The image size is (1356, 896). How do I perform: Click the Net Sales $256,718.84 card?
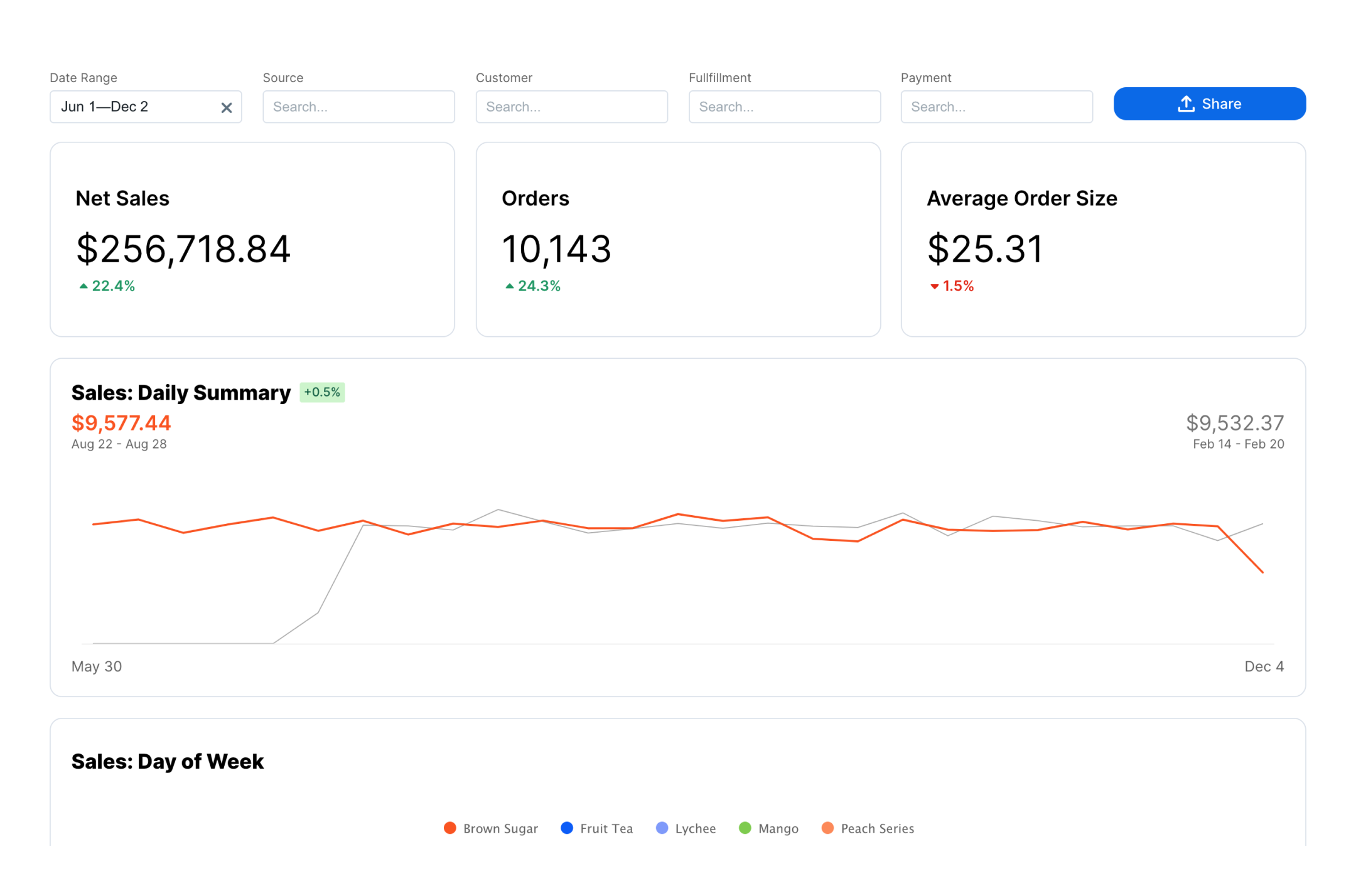252,239
